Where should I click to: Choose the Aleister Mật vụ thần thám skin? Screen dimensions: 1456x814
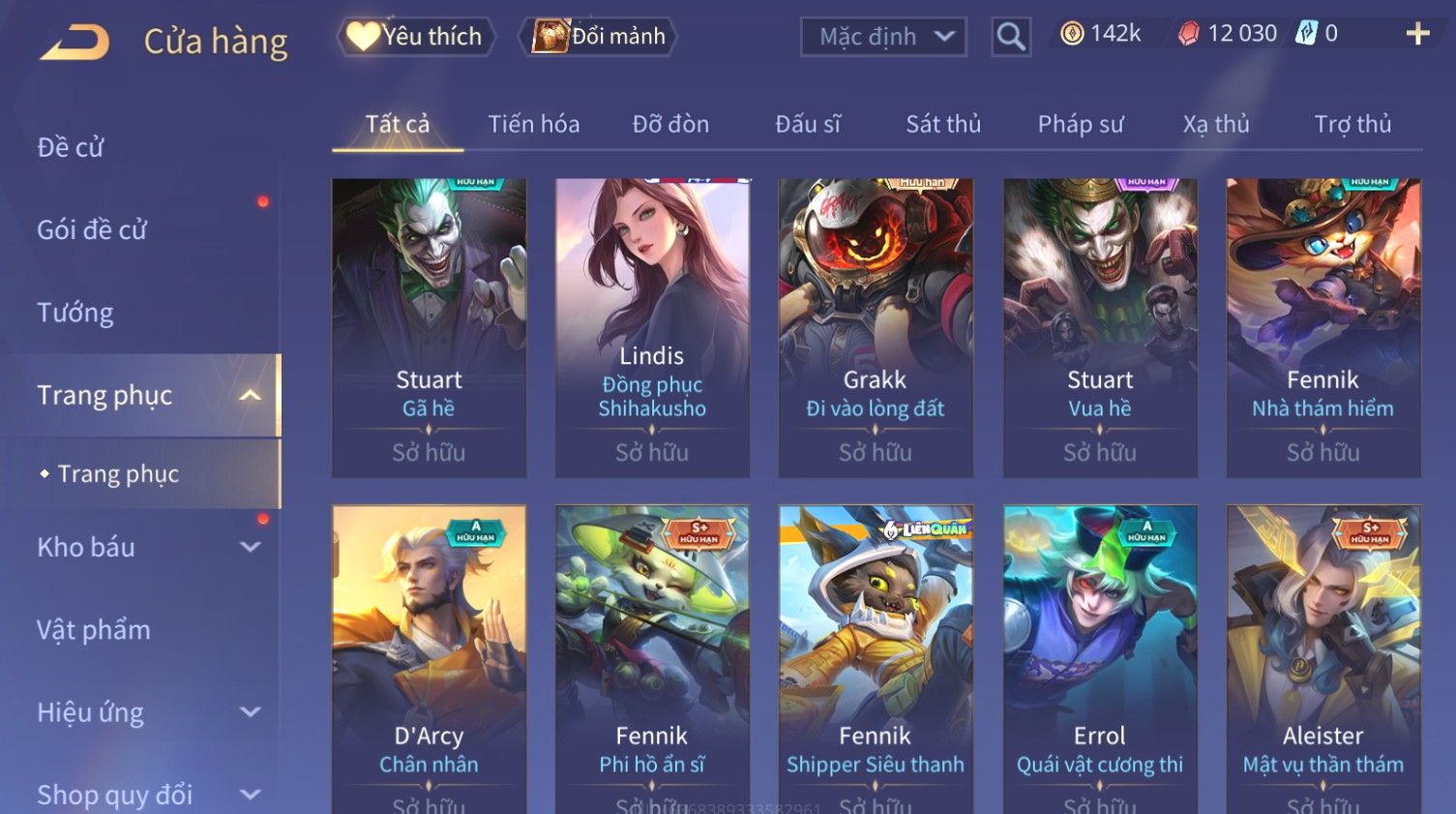[1323, 658]
